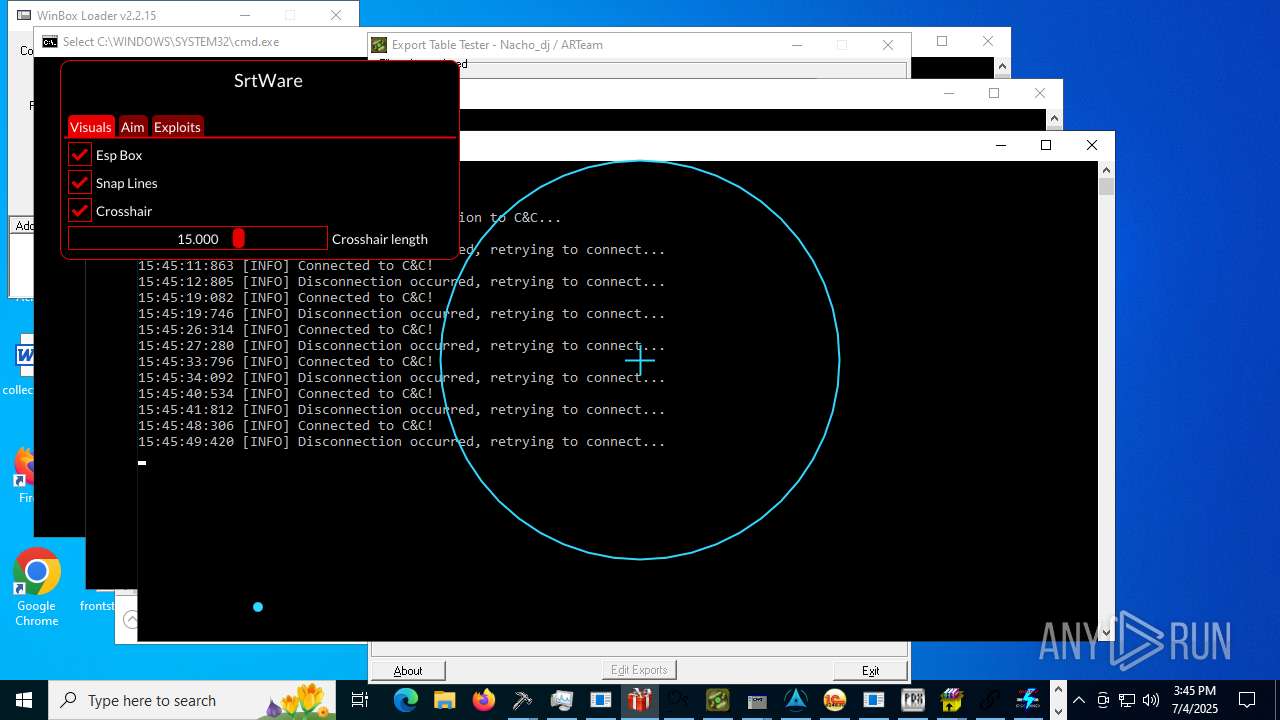Minimize the front console window

click(x=1000, y=145)
